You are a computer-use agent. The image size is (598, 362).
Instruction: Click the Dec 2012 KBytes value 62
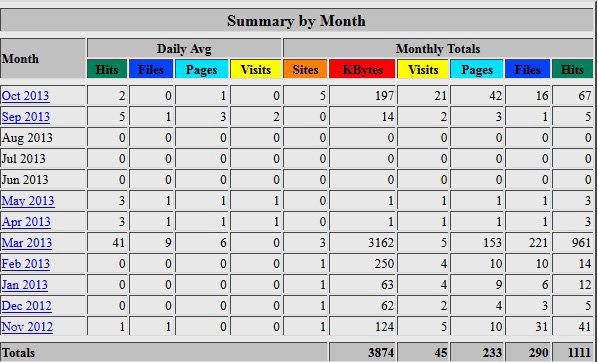click(387, 306)
